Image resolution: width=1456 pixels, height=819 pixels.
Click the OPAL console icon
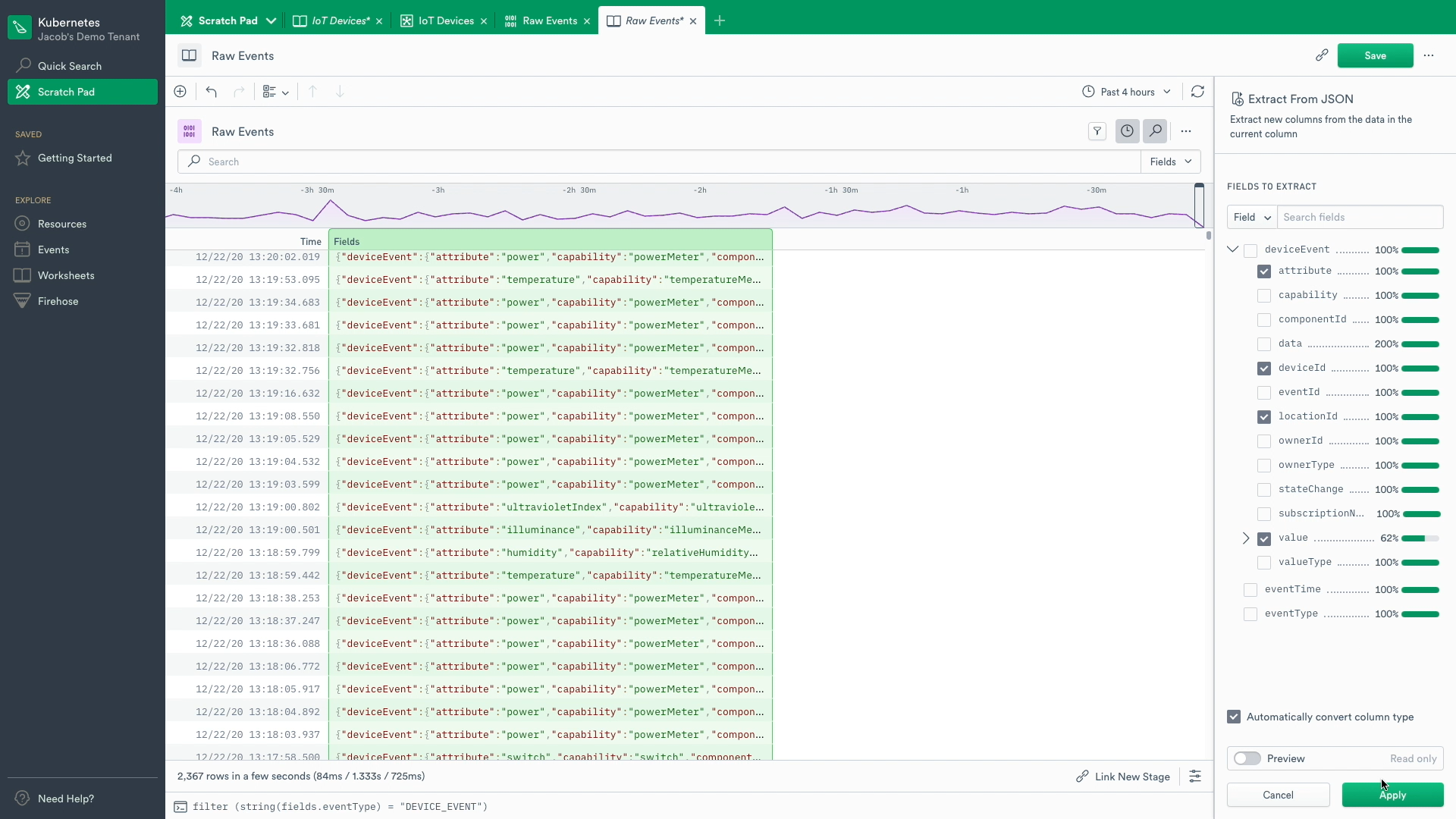point(180,807)
